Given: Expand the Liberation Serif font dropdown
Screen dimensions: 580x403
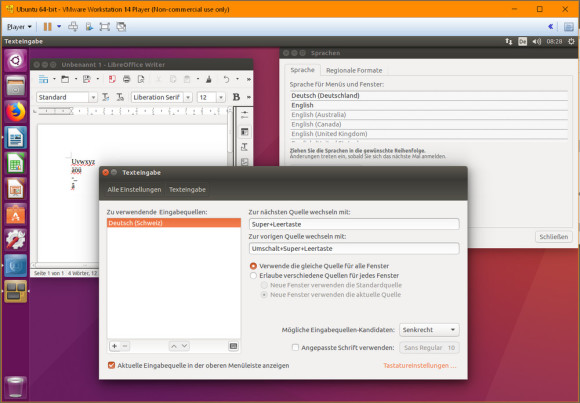Looking at the screenshot, I should coord(188,97).
